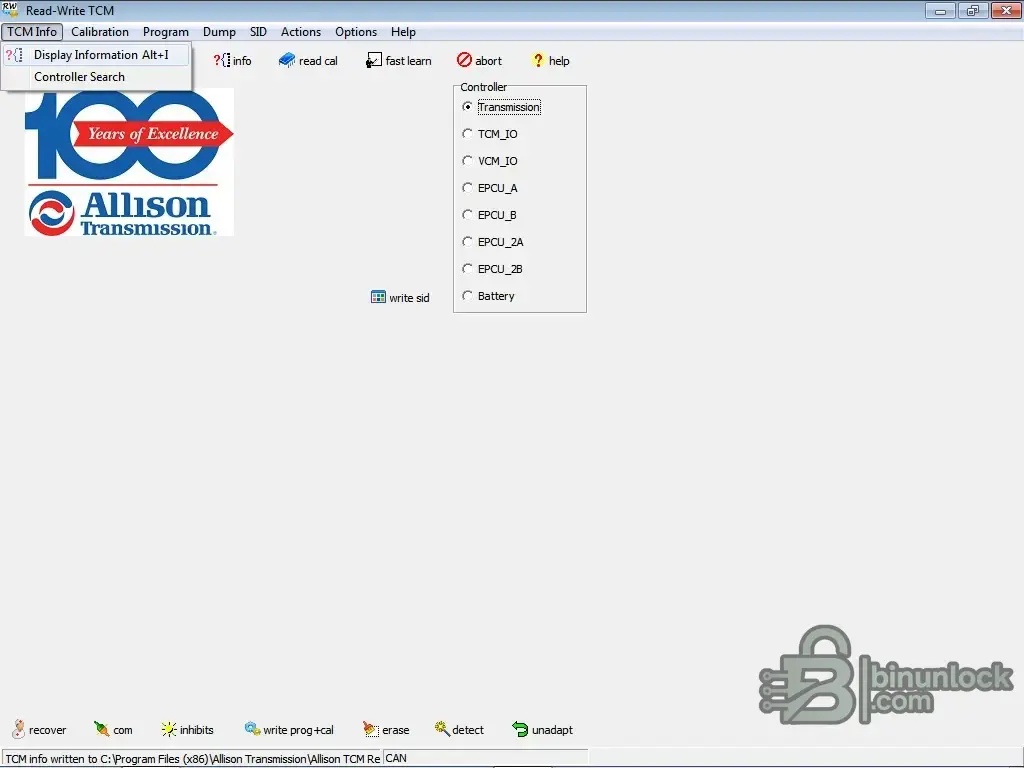
Task: Click the info toolbar icon
Action: (x=221, y=61)
